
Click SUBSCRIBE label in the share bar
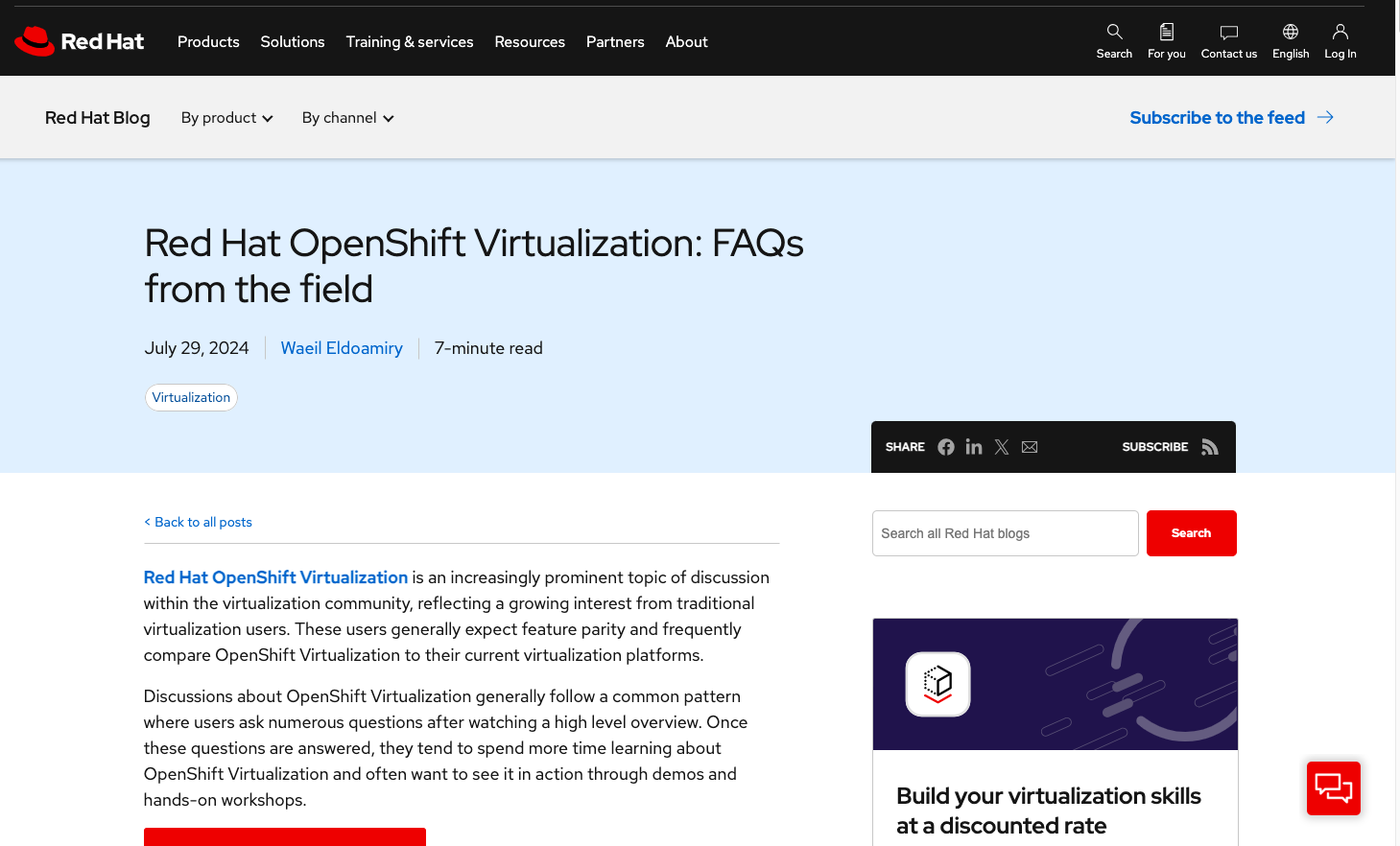click(1155, 447)
